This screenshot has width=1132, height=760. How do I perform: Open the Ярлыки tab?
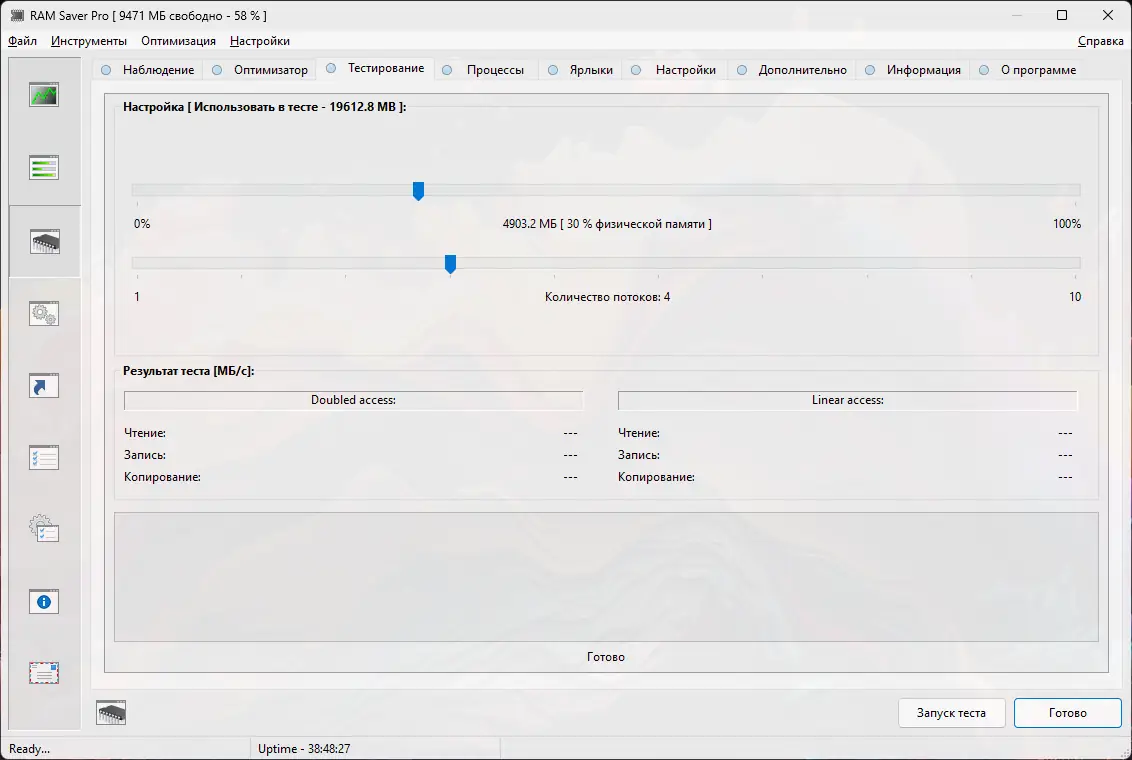coord(580,69)
